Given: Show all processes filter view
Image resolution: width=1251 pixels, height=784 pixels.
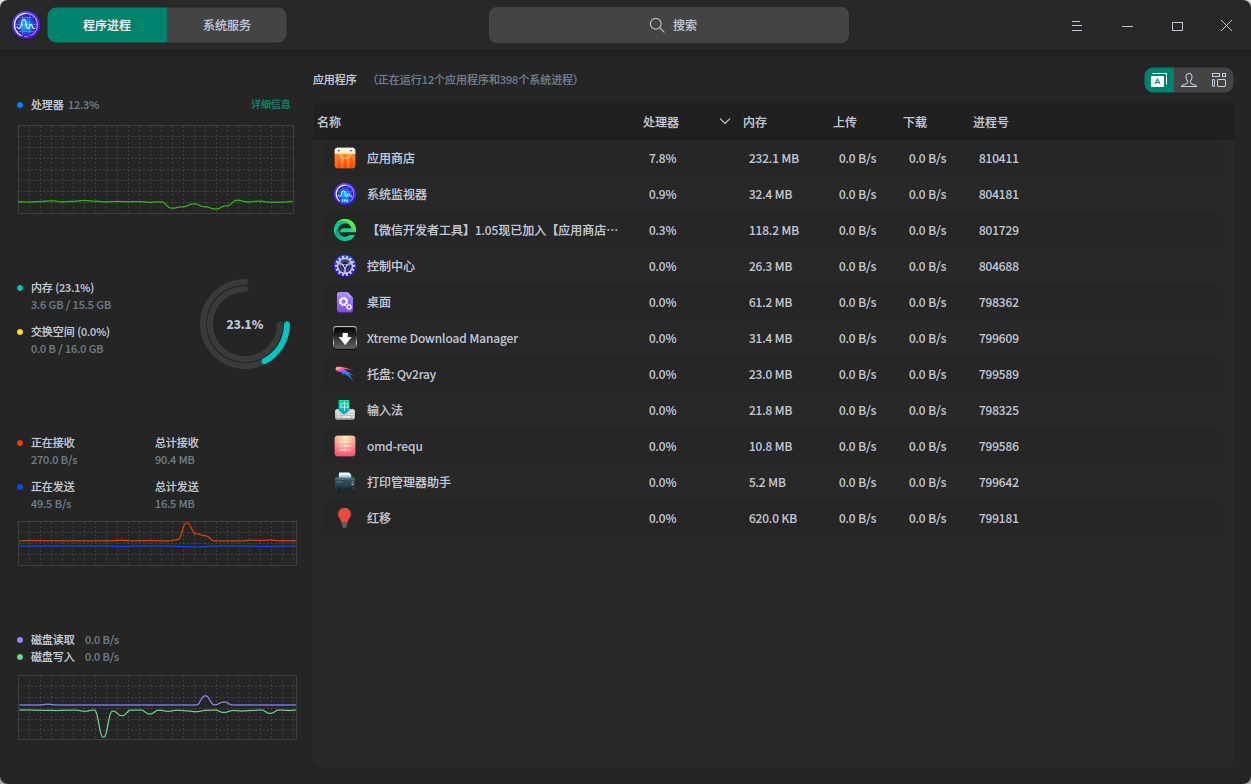Looking at the screenshot, I should click(1218, 81).
